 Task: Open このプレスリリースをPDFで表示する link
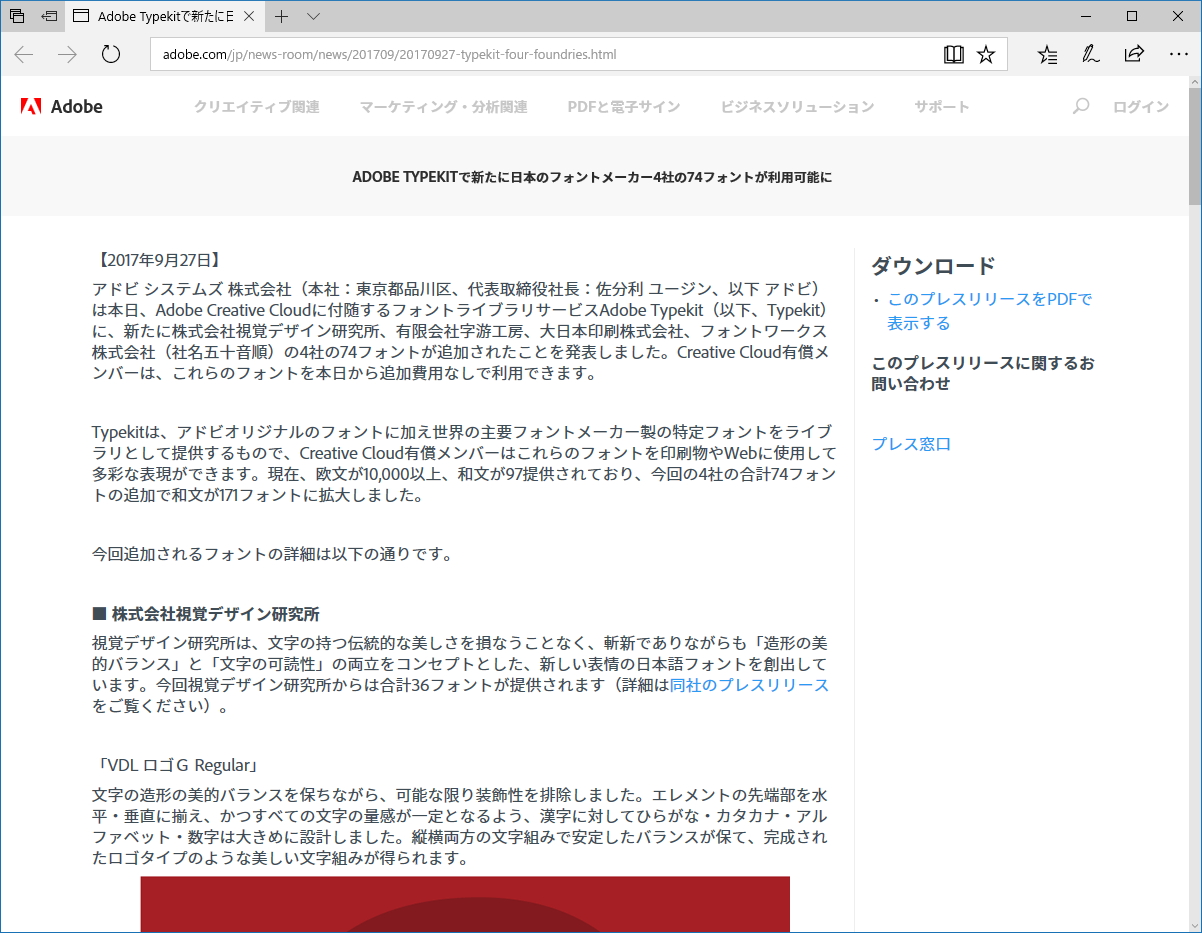click(990, 311)
